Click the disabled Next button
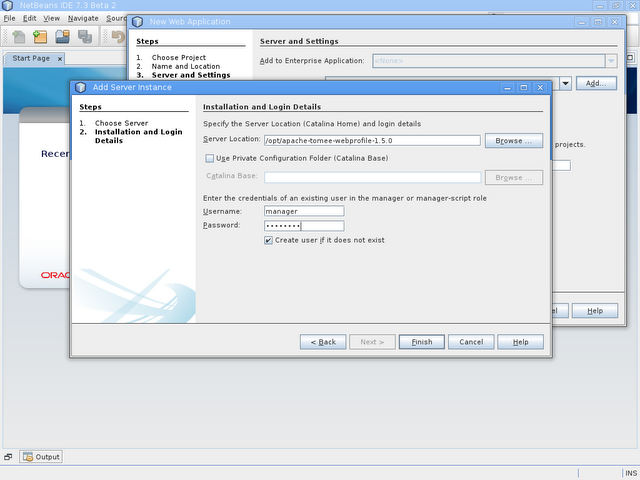 coord(372,342)
